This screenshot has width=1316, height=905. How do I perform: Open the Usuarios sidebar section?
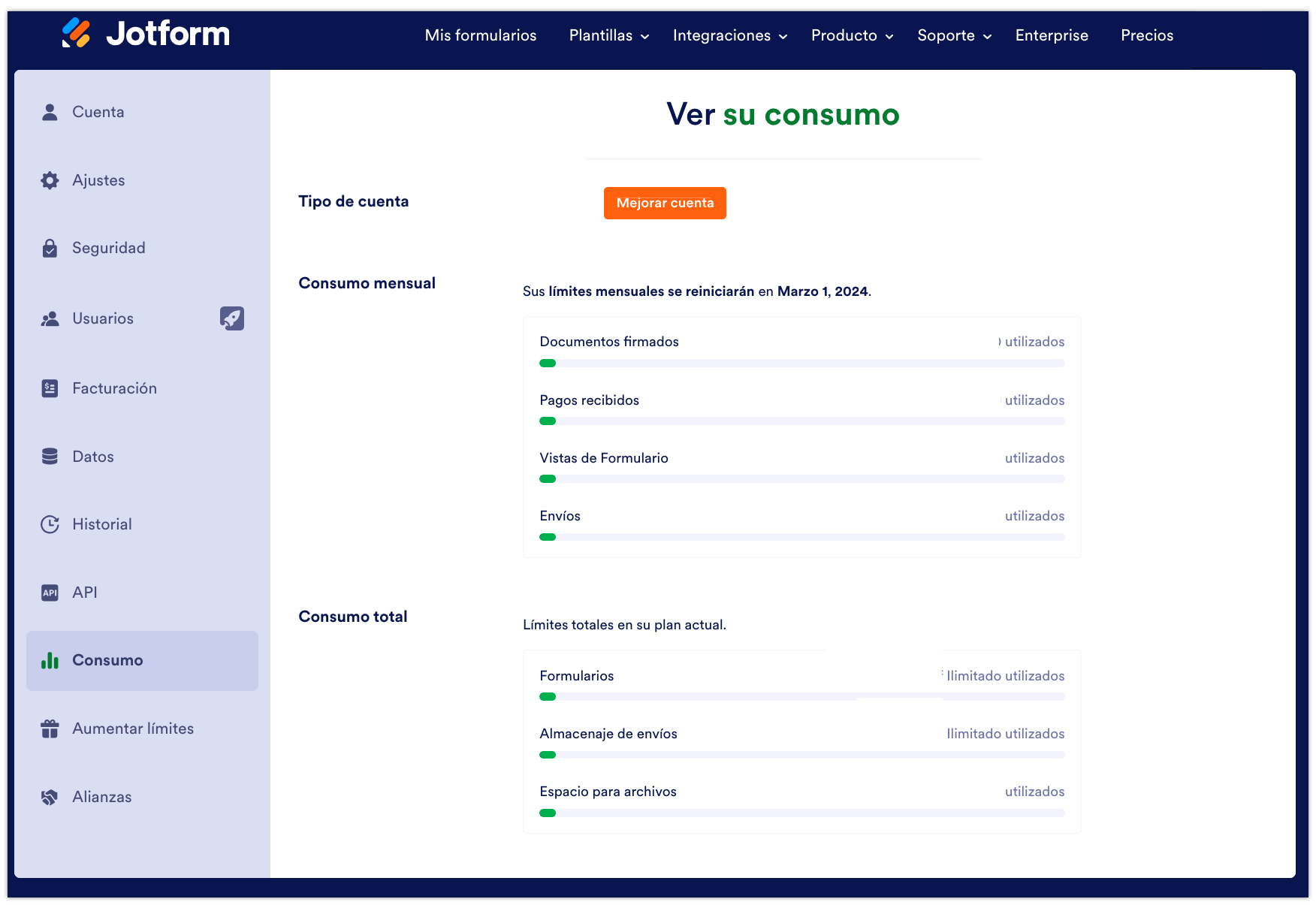[x=142, y=318]
